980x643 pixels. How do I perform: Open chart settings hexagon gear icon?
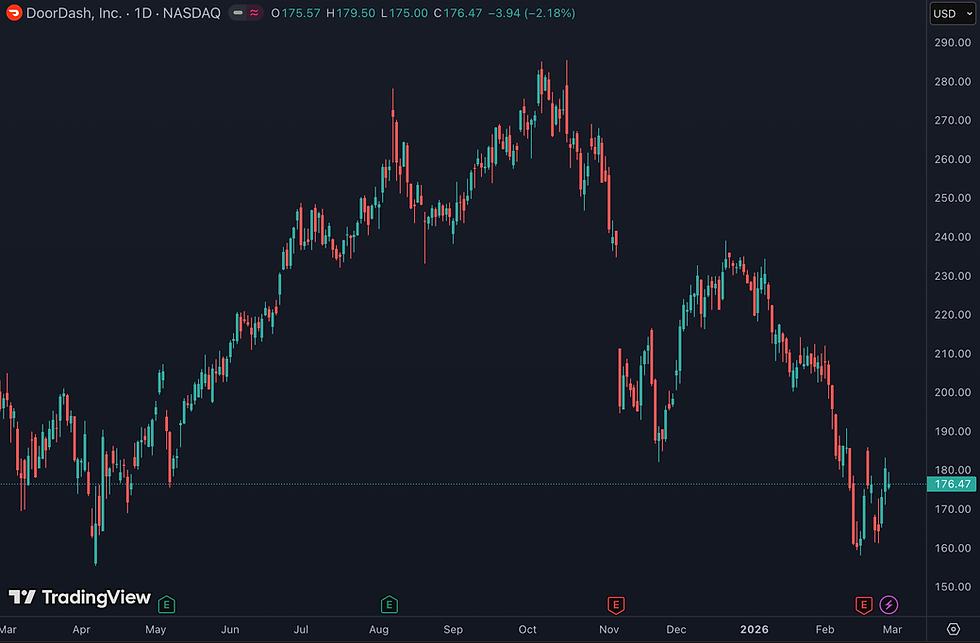pyautogui.click(x=953, y=629)
